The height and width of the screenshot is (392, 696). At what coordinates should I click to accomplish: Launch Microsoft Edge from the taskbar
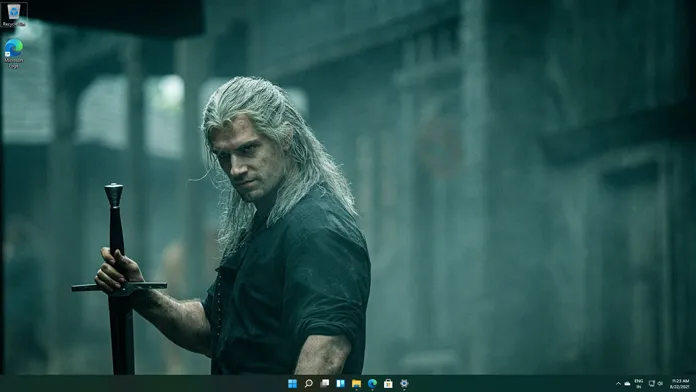click(372, 384)
